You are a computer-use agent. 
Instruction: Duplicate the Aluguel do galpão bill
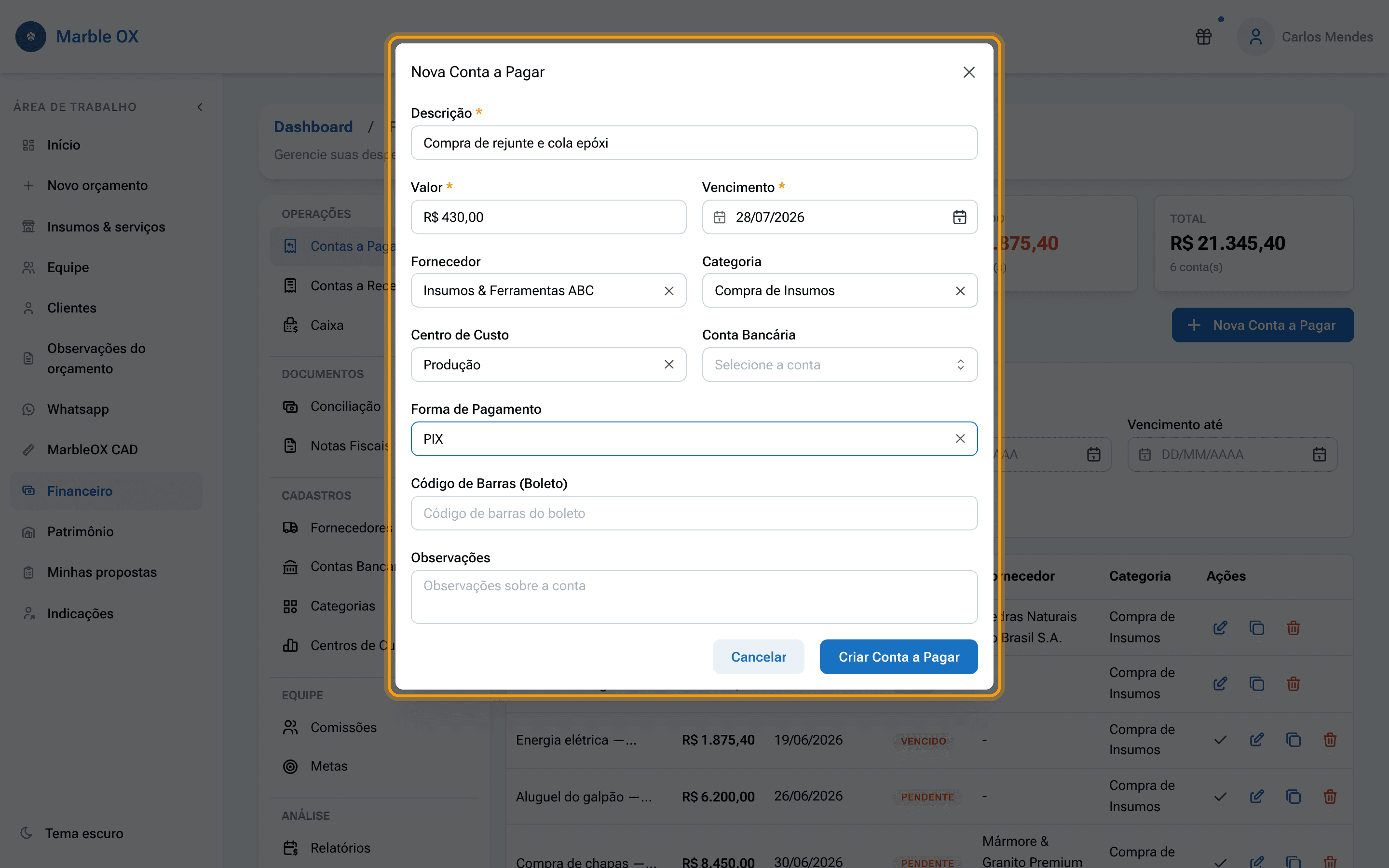tap(1293, 797)
